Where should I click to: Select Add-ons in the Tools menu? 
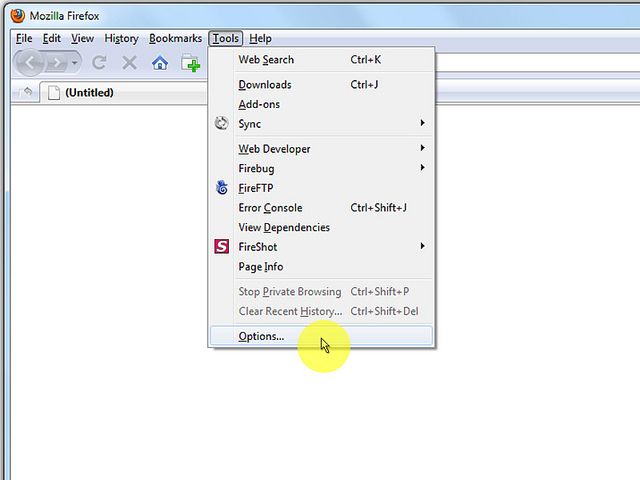[x=259, y=104]
